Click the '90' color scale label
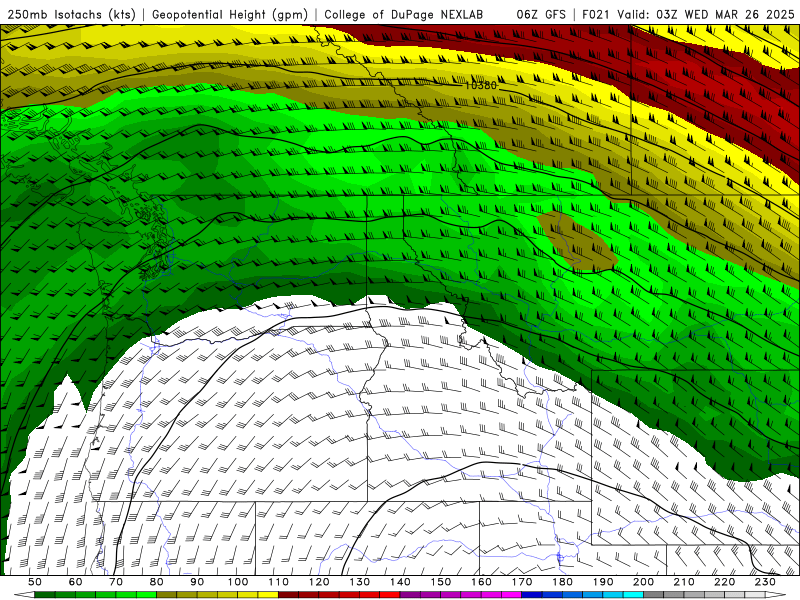This screenshot has width=800, height=600. [197, 582]
